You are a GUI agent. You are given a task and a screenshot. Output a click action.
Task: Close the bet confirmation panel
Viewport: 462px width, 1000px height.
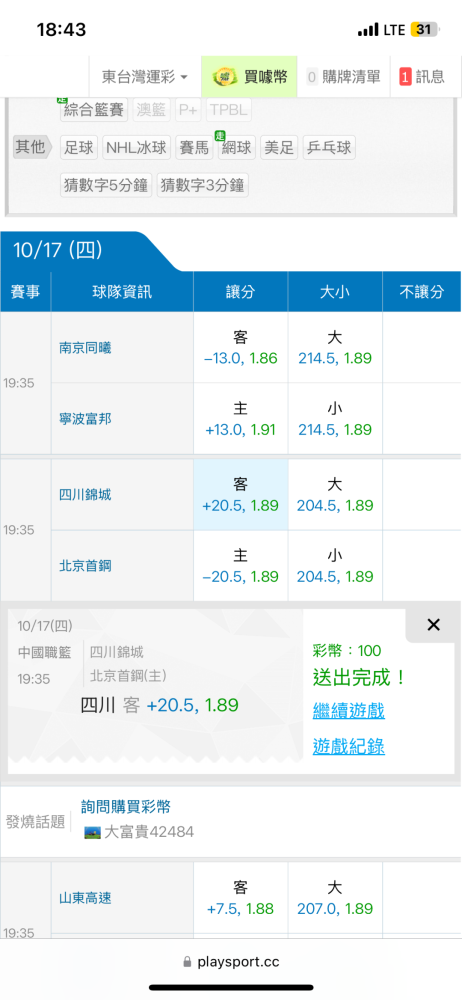coord(433,625)
